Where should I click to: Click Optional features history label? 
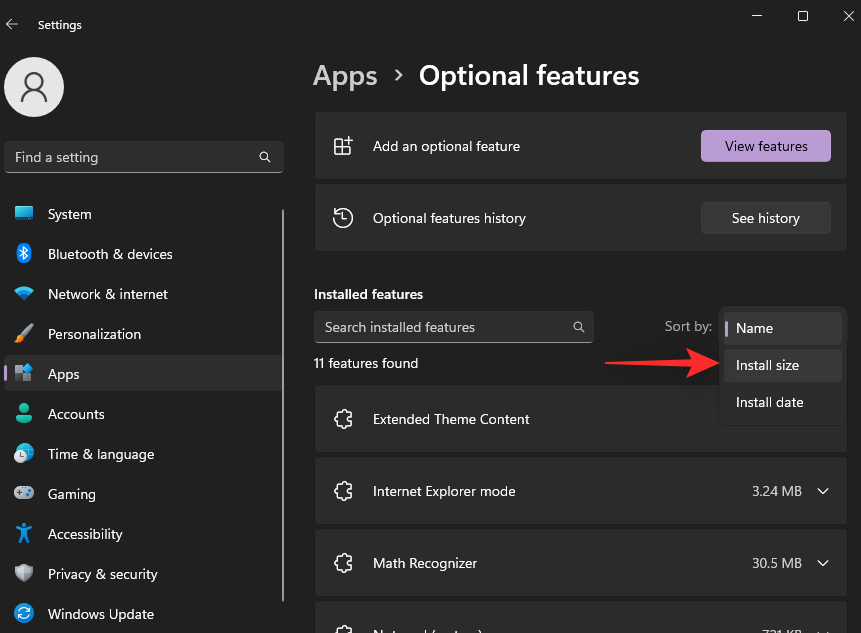(449, 218)
